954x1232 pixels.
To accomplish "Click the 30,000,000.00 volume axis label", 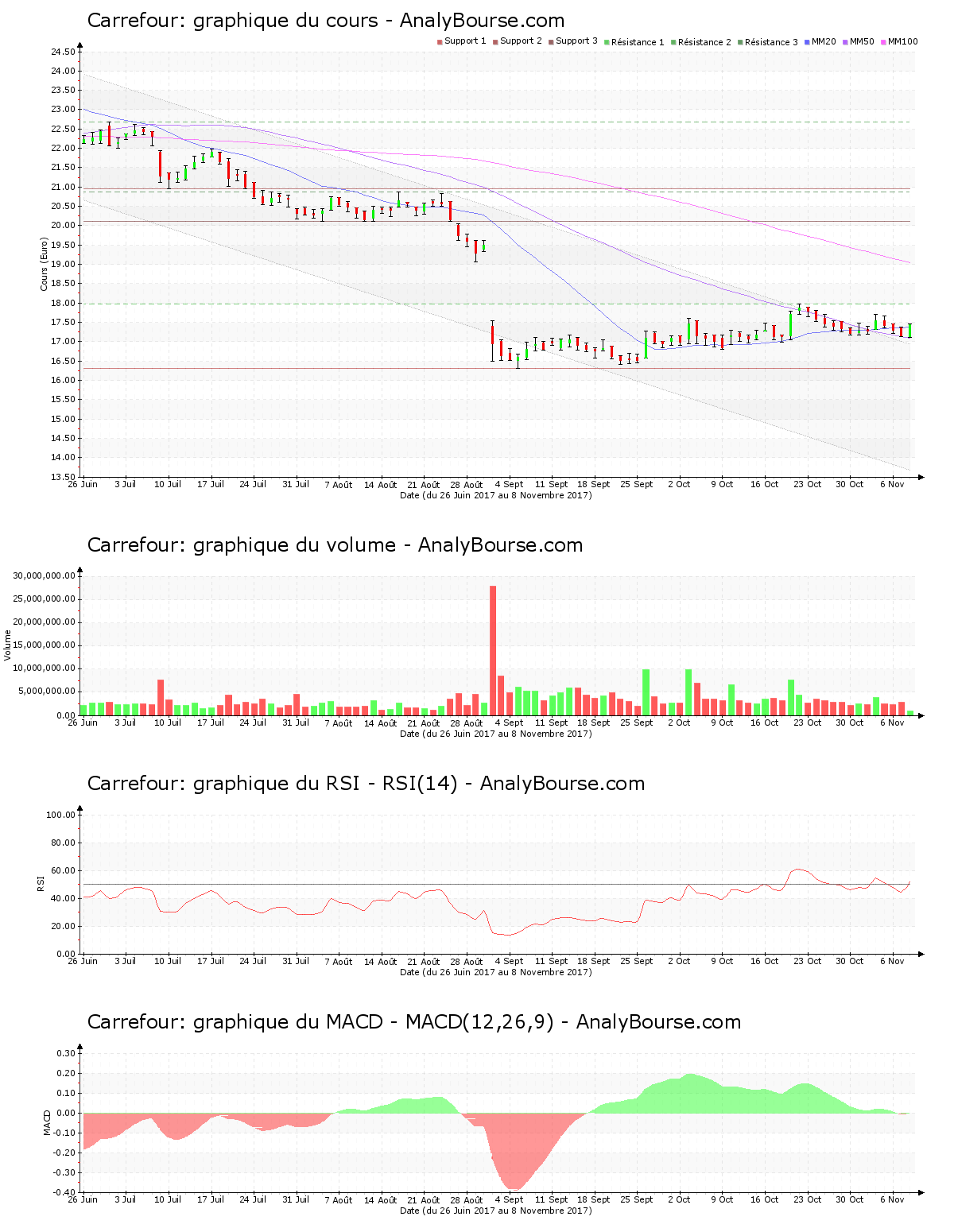I will [x=45, y=576].
